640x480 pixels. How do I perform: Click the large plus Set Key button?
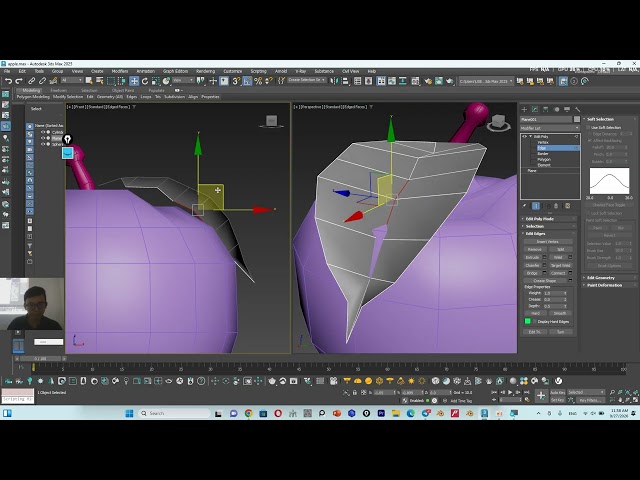(x=541, y=396)
